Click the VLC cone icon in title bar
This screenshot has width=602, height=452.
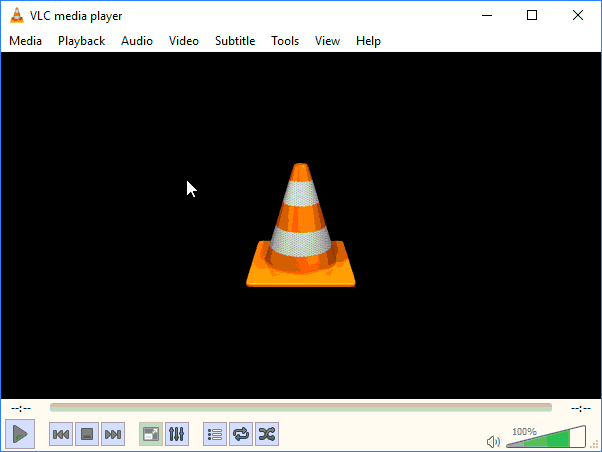17,15
